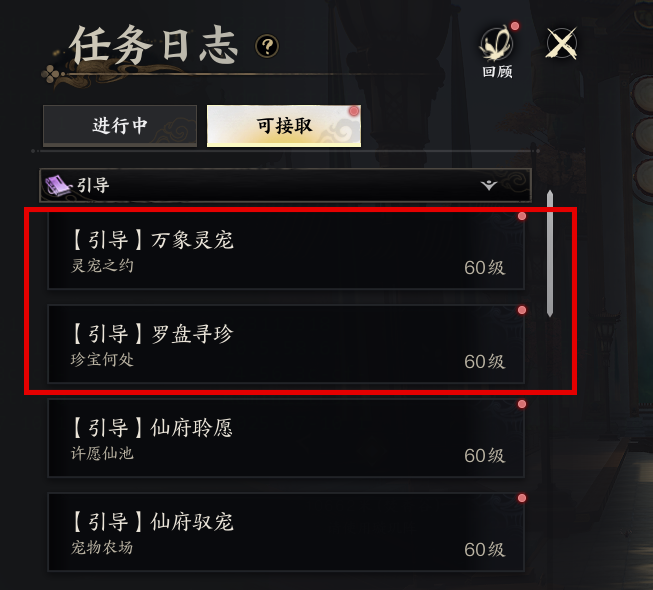Image resolution: width=653 pixels, height=590 pixels.
Task: Click the quest list scrollbar handle
Action: point(550,254)
